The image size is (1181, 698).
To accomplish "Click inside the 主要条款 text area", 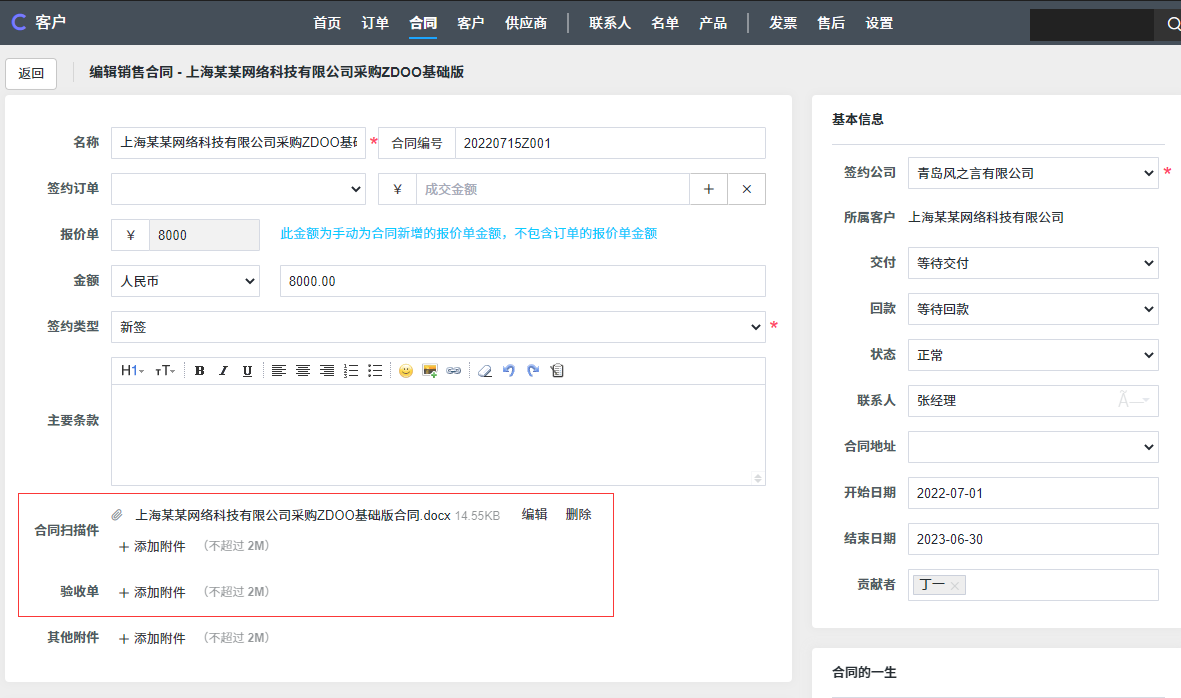I will point(438,435).
